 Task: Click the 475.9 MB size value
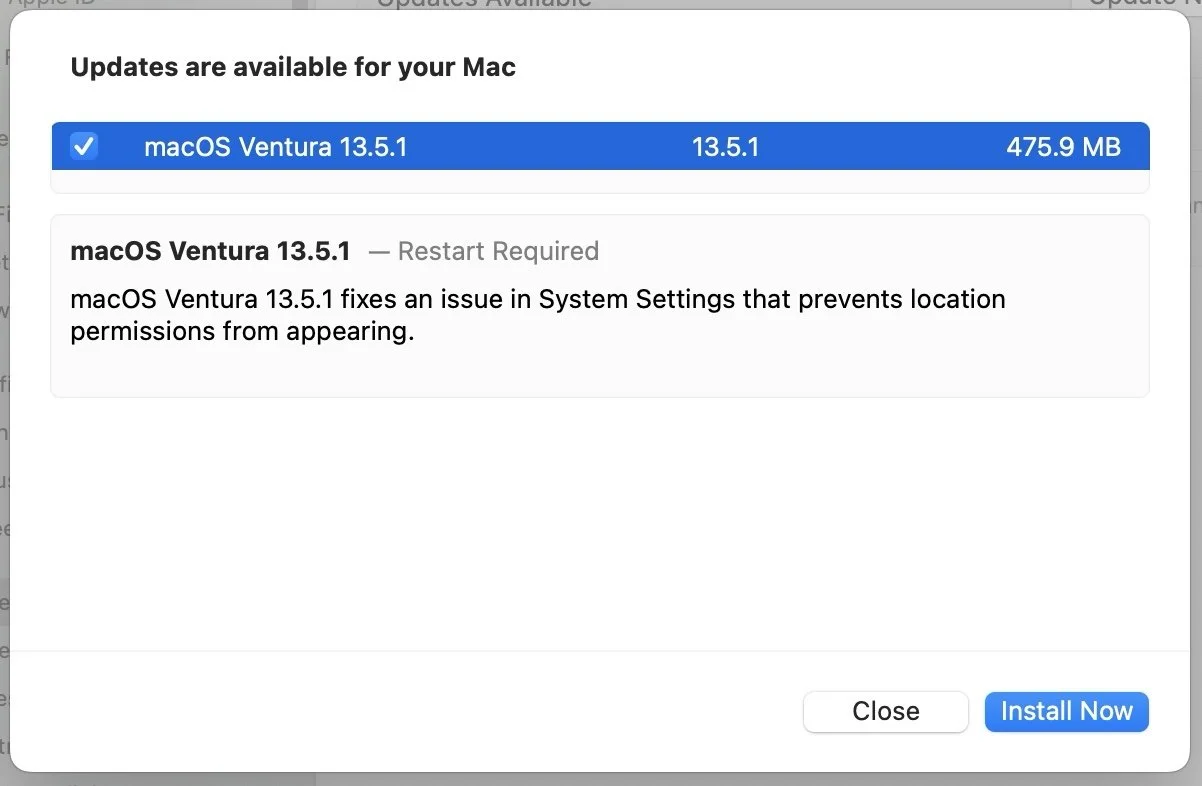[1063, 148]
